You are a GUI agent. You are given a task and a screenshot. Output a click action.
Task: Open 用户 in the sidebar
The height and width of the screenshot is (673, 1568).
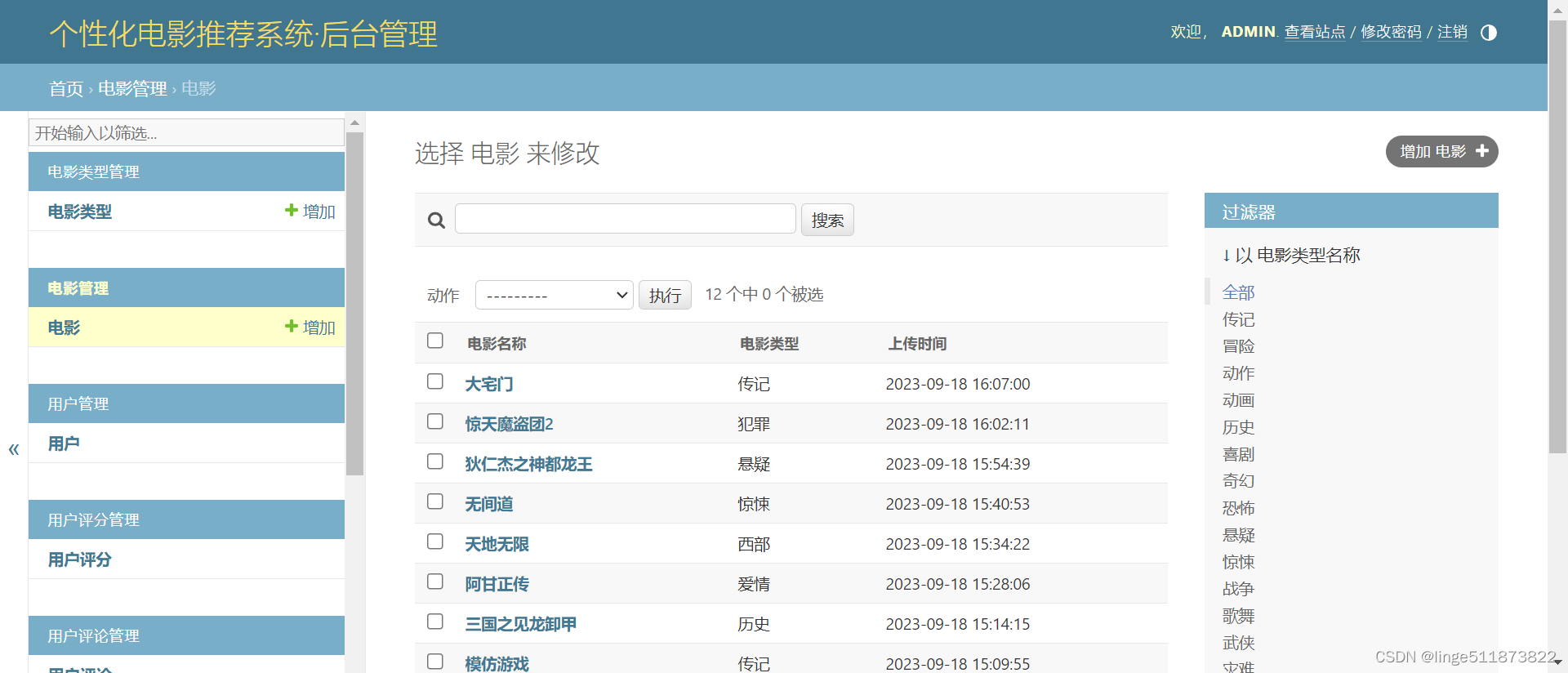click(x=64, y=443)
